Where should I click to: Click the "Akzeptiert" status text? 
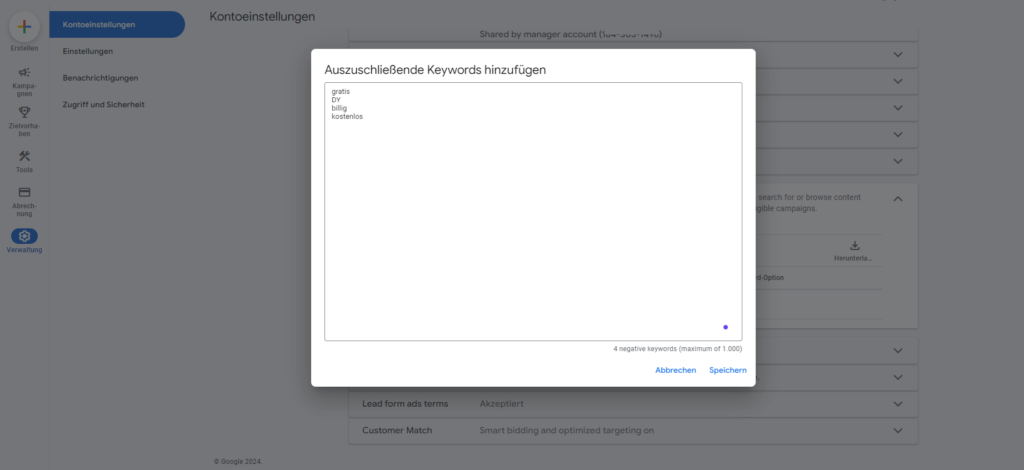502,404
